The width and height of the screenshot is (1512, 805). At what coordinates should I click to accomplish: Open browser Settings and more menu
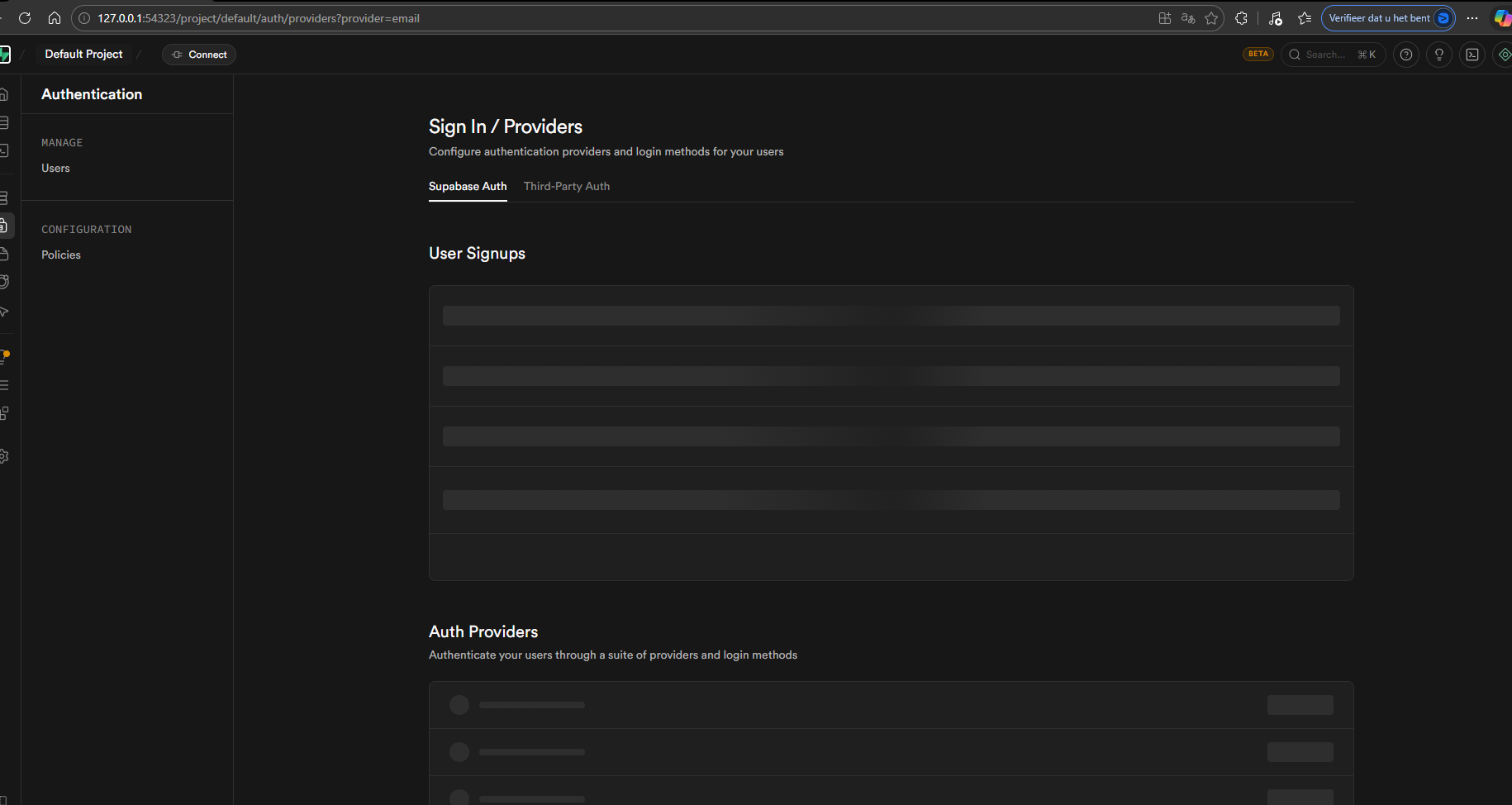point(1472,18)
